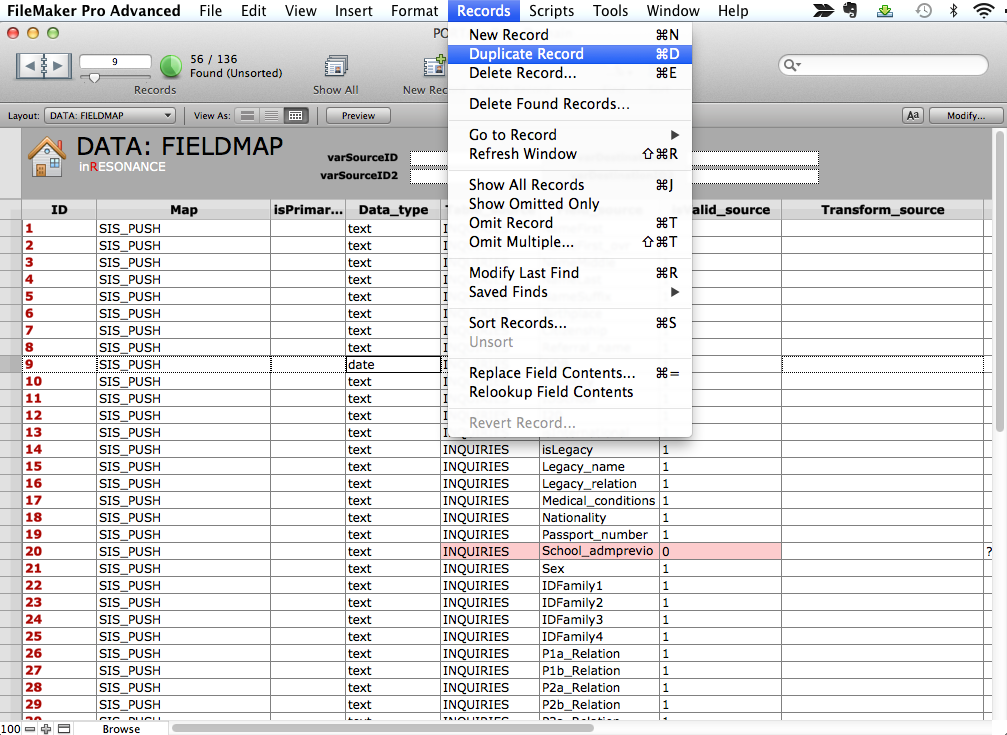Viewport: 1007px width, 735px height.
Task: Choose Omit Multiple... menu item
Action: 570,242
